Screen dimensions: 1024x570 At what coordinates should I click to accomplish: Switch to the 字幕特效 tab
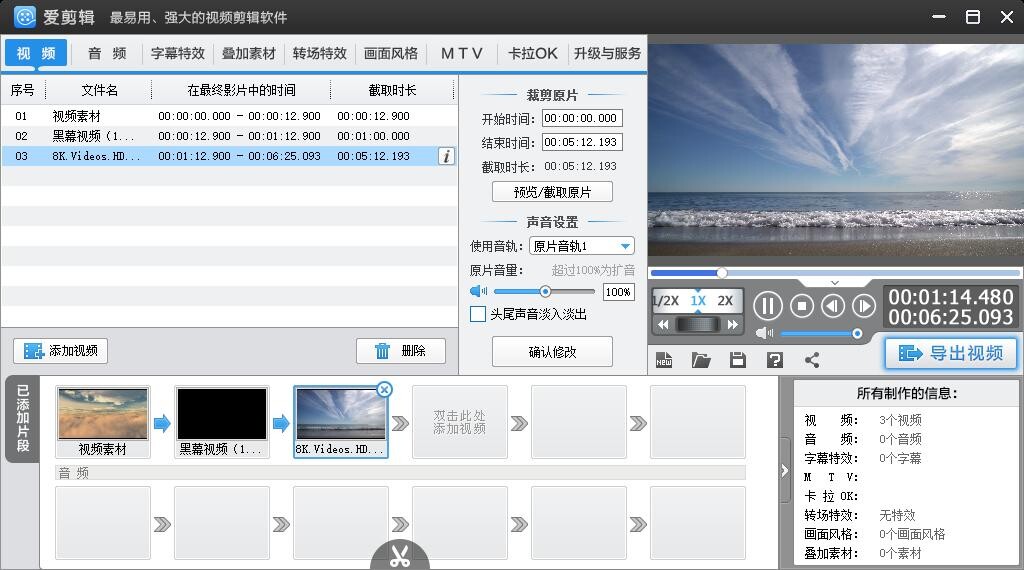(178, 54)
